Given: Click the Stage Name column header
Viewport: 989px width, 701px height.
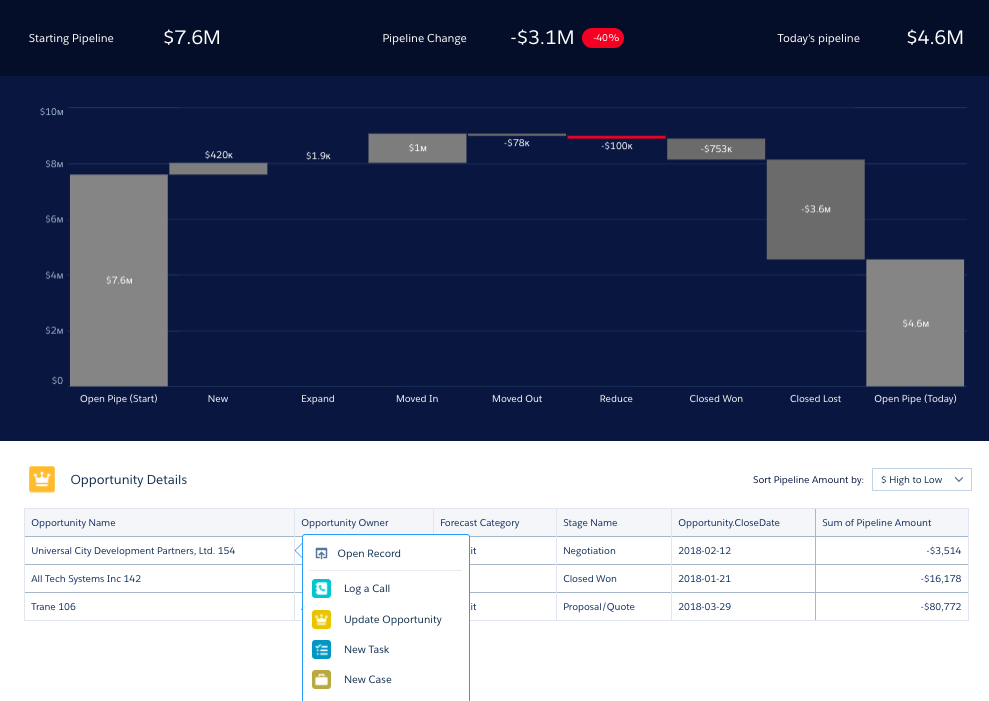Looking at the screenshot, I should 590,522.
